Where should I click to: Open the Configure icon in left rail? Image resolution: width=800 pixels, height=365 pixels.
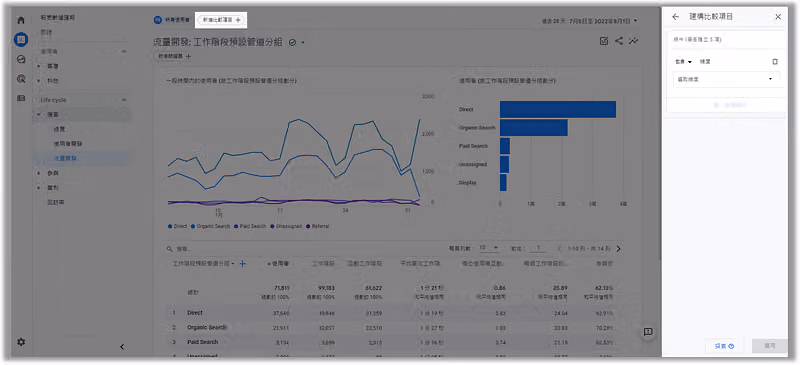21,98
